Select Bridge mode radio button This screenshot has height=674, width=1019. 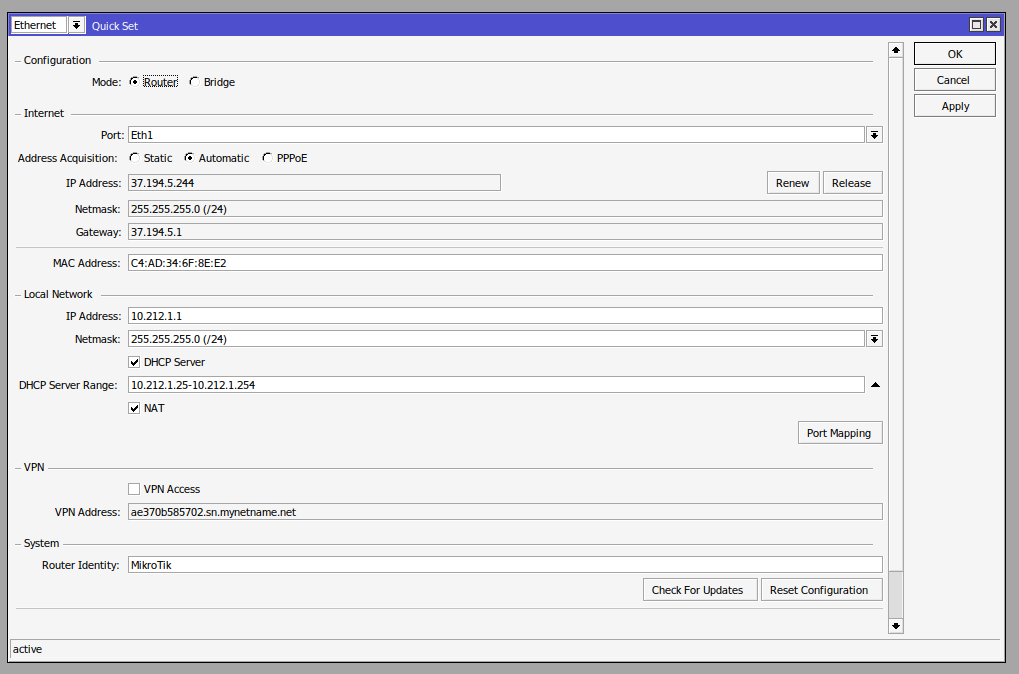point(194,82)
